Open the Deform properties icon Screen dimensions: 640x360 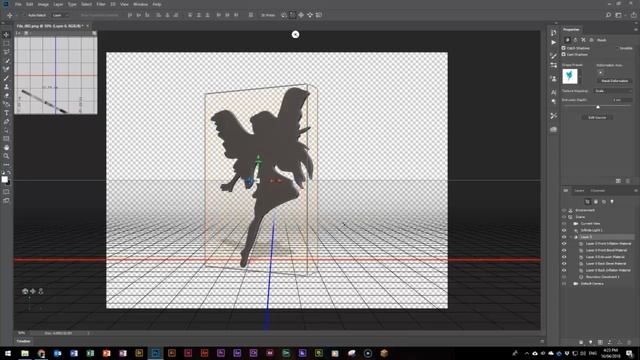576,40
